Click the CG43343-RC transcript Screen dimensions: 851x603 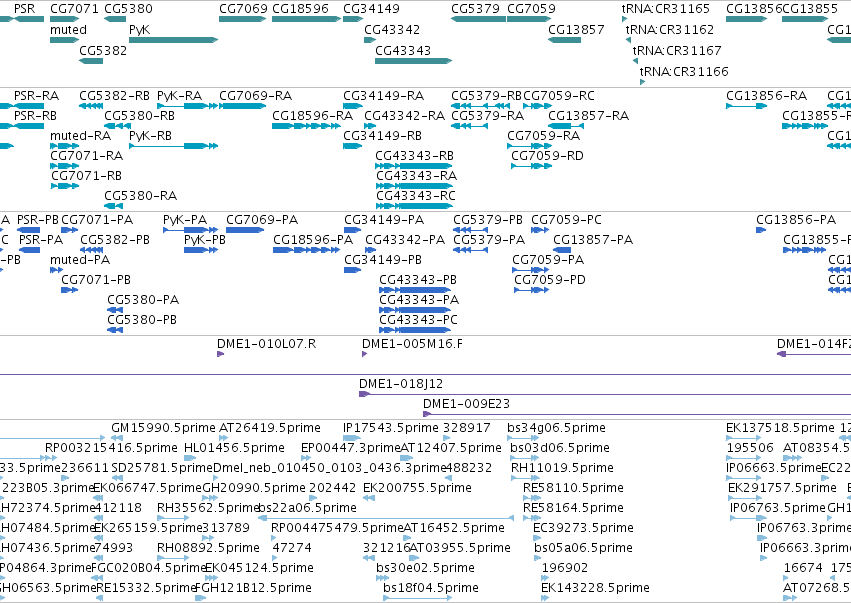pyautogui.click(x=415, y=206)
